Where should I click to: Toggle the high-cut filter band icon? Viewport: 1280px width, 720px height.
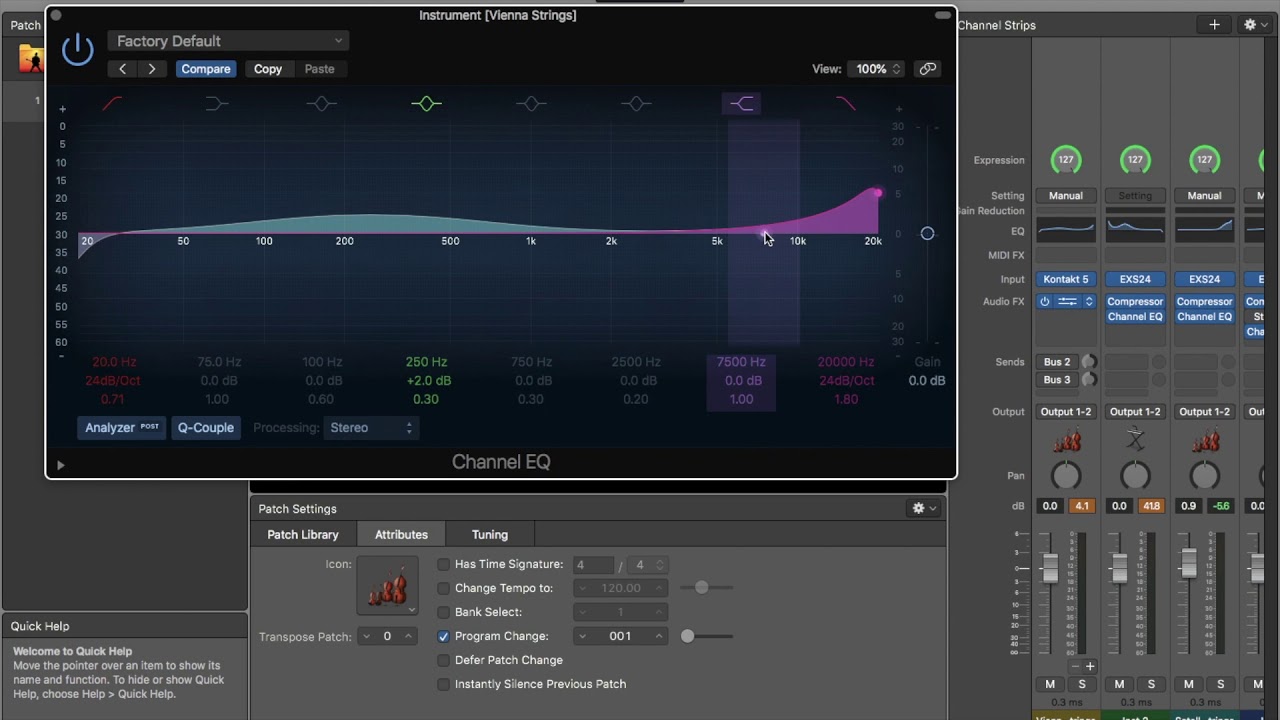point(846,104)
